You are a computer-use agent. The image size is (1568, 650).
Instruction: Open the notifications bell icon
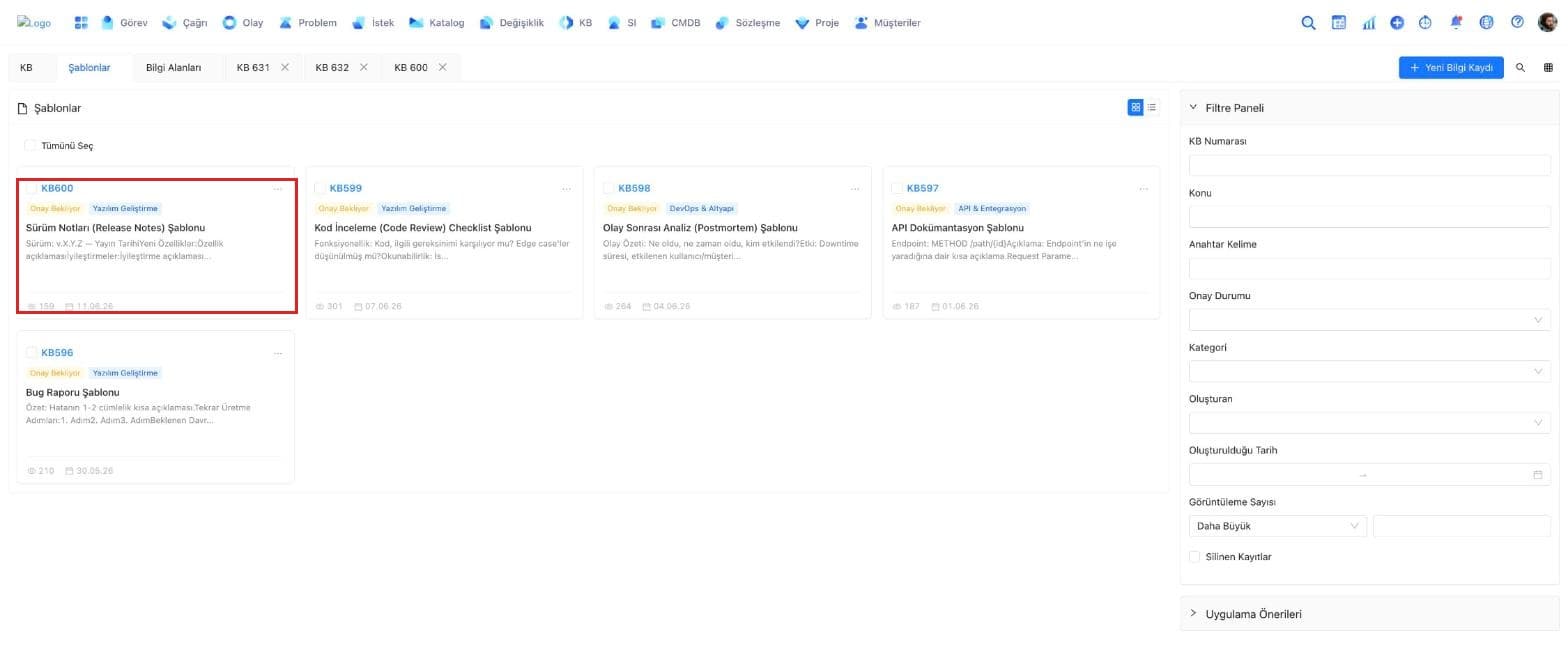(1456, 22)
